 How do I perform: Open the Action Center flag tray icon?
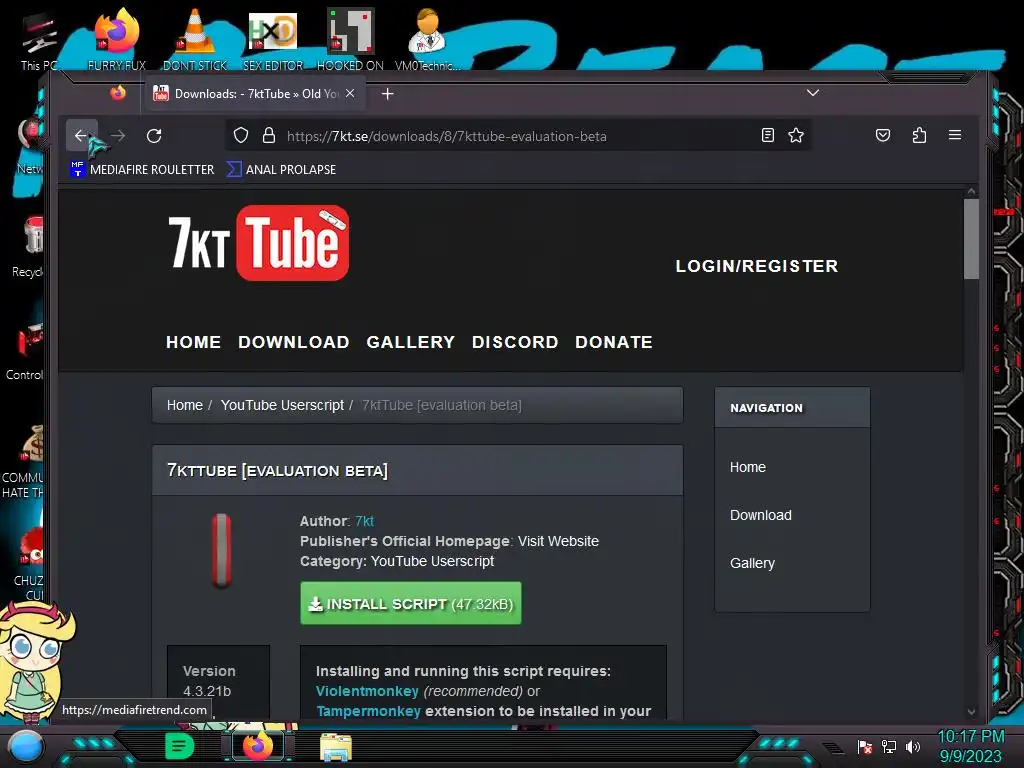click(865, 747)
